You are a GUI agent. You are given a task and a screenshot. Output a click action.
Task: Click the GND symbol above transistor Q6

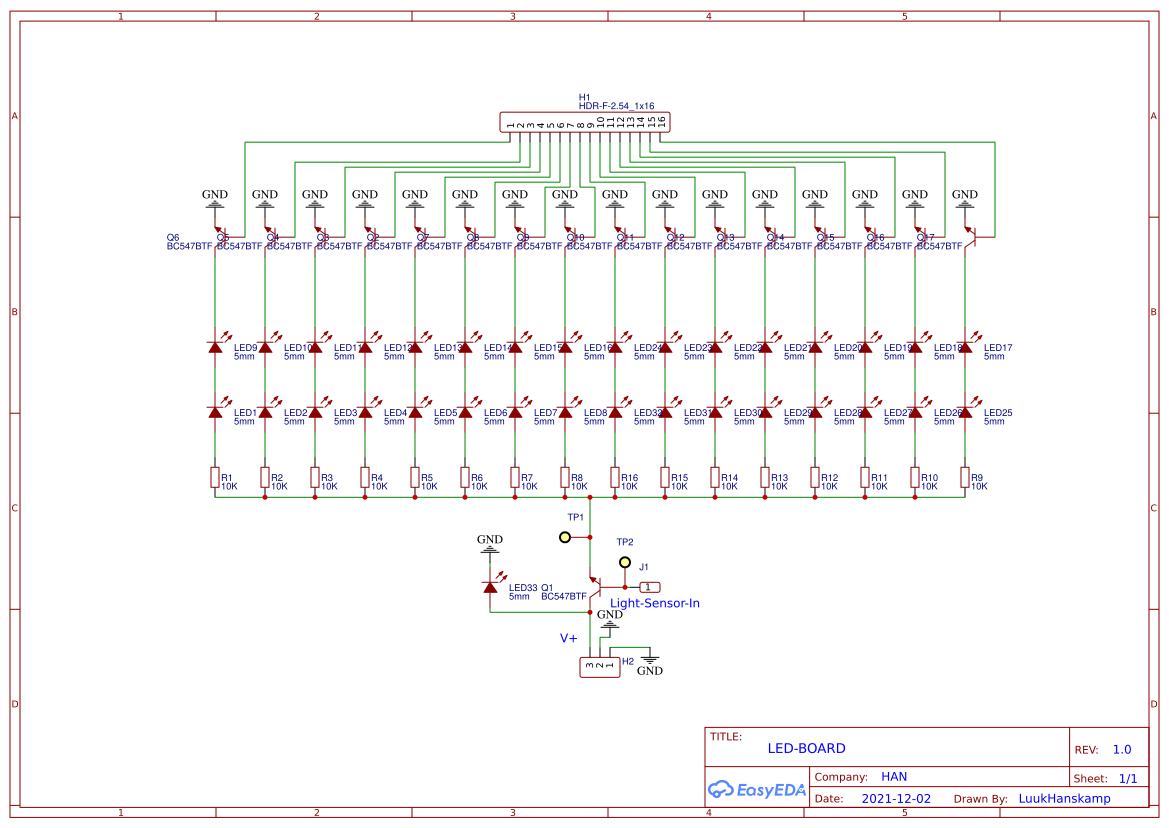click(x=214, y=197)
